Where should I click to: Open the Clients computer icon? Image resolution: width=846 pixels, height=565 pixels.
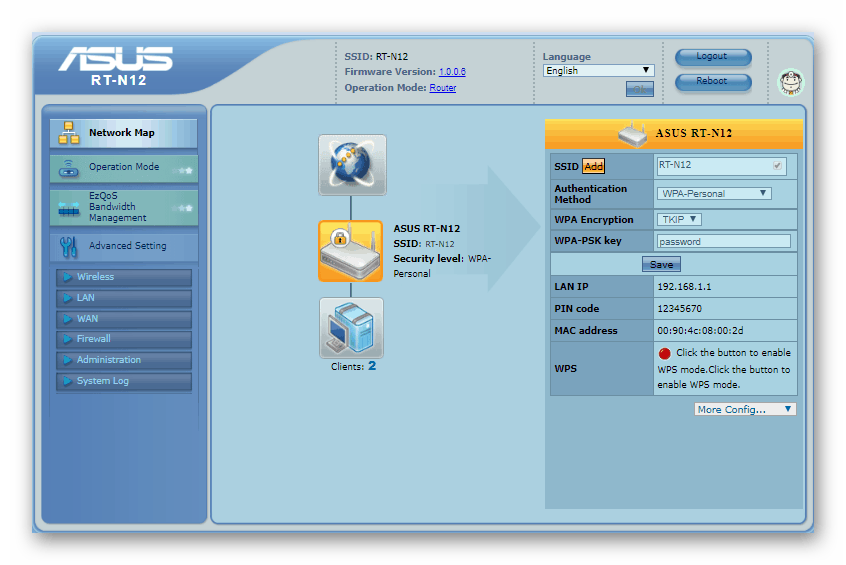[351, 328]
